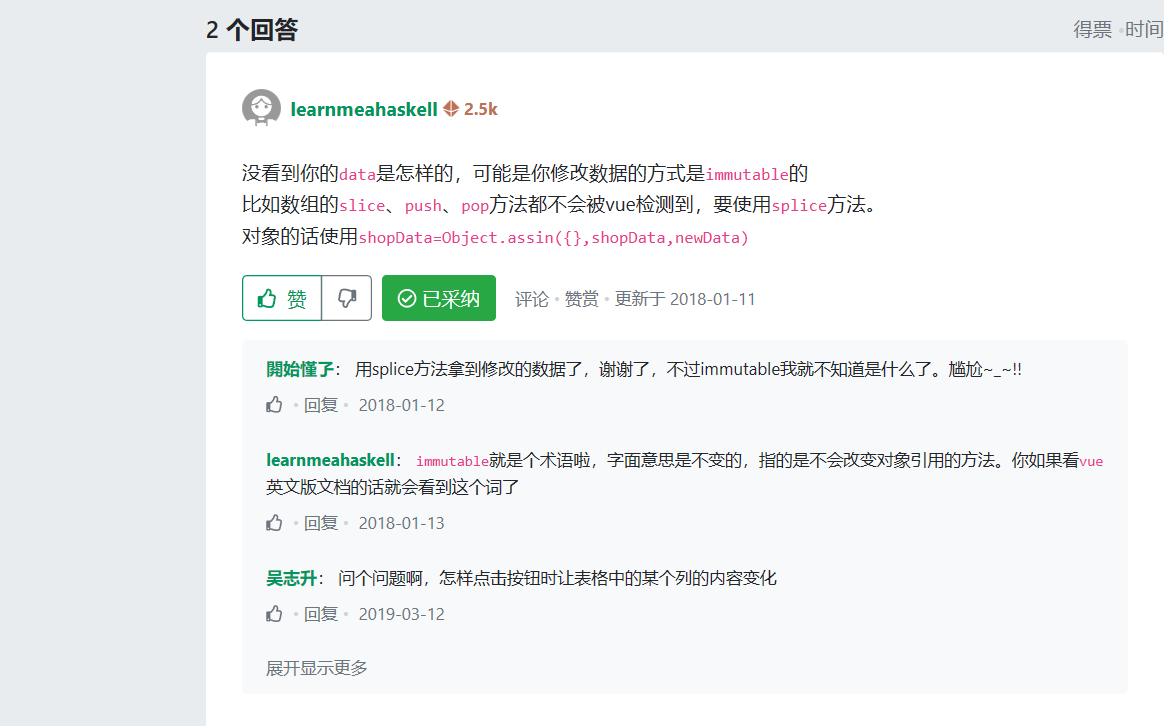Open 開始懂了 commenter profile
The height and width of the screenshot is (726, 1164).
300,369
